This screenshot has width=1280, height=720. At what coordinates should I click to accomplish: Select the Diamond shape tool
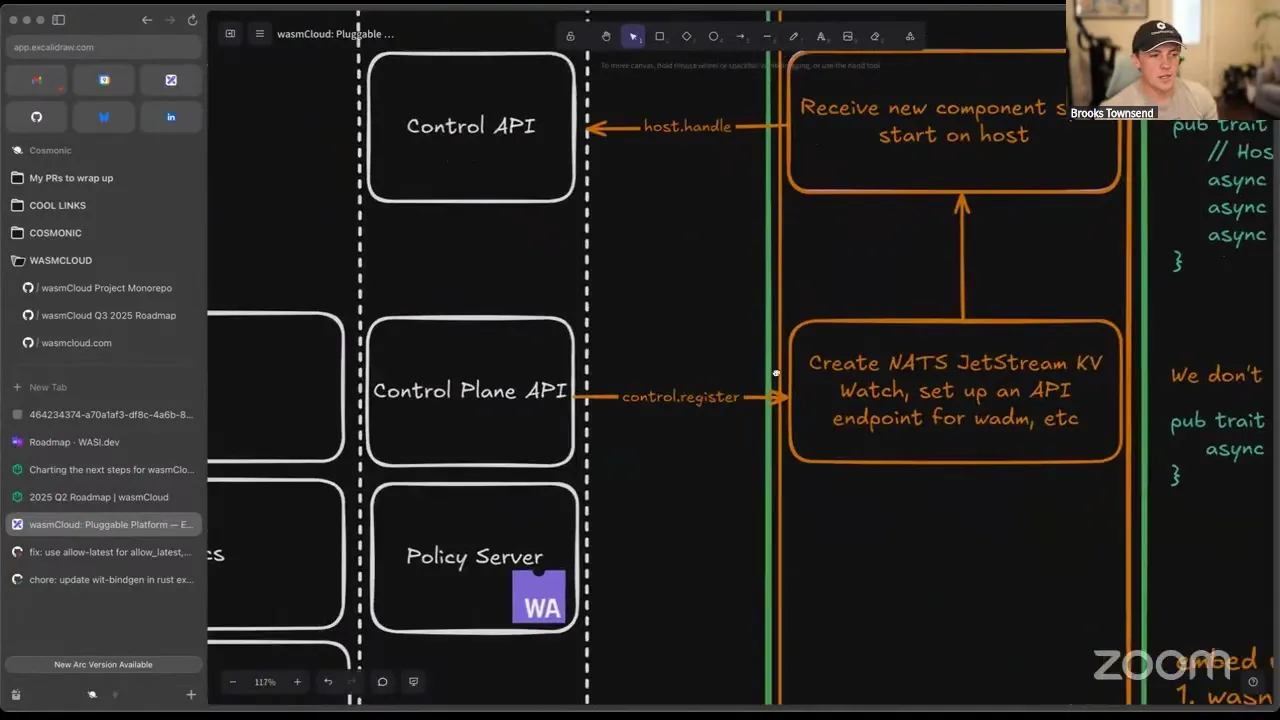click(686, 36)
